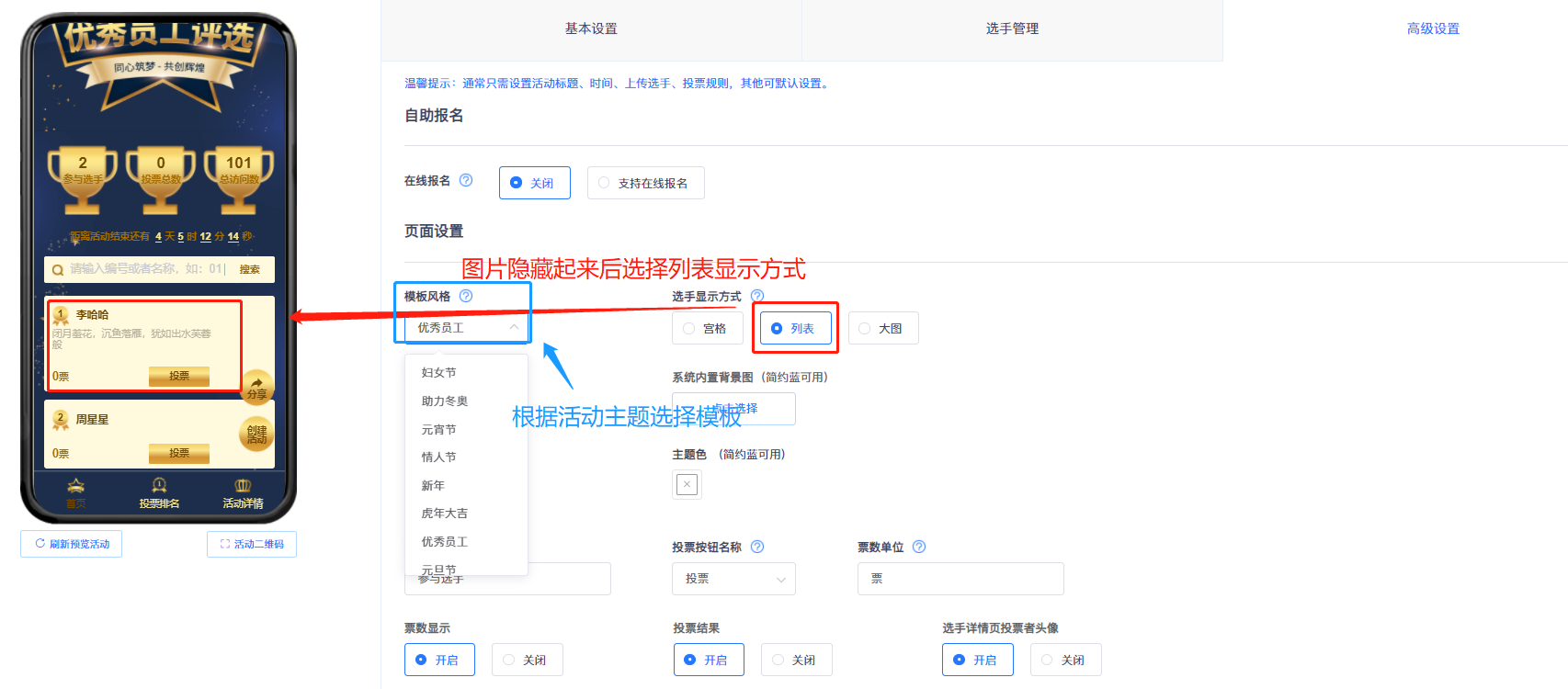The height and width of the screenshot is (689, 1568).
Task: Select 支持在线报名 radio option
Action: click(x=645, y=183)
